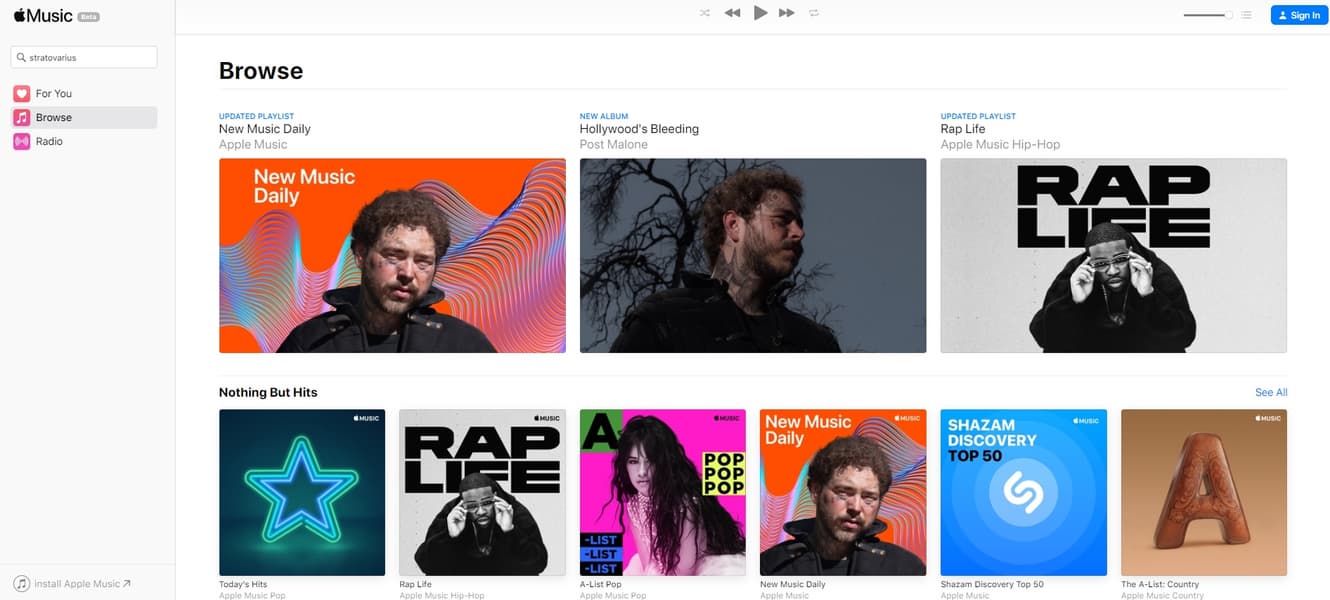1330x600 pixels.
Task: Skip to the previous track
Action: coord(732,13)
